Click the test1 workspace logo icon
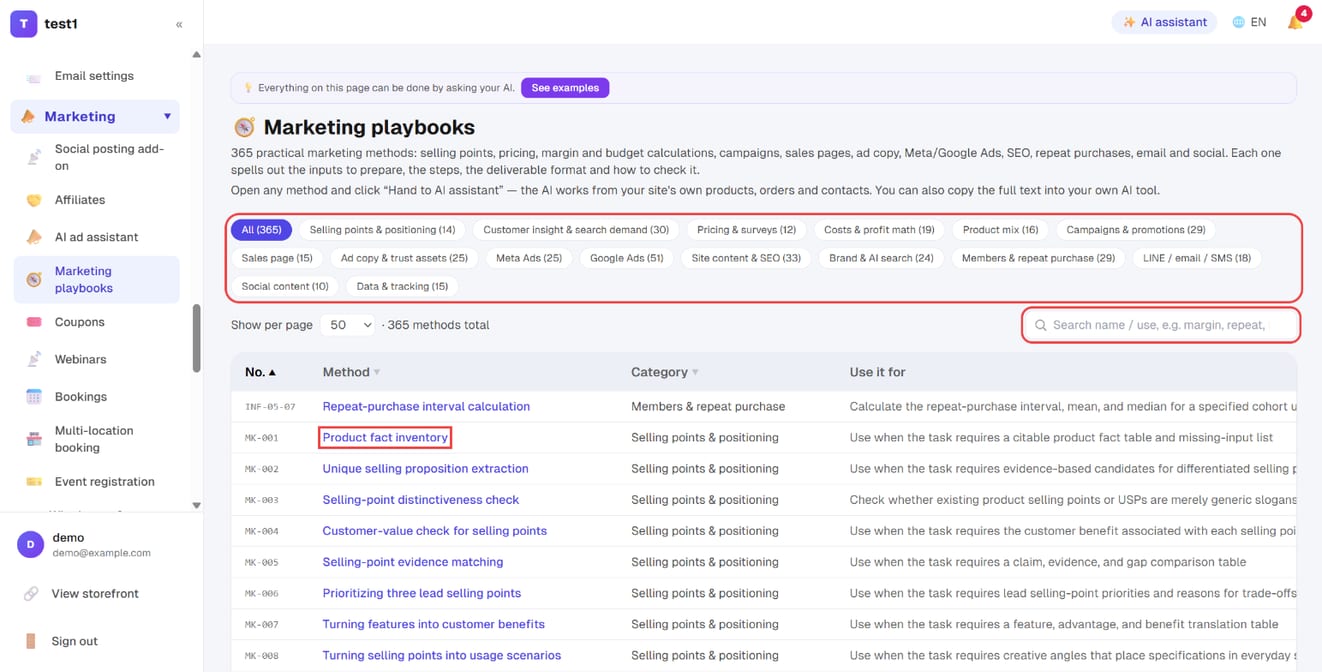 pos(24,23)
